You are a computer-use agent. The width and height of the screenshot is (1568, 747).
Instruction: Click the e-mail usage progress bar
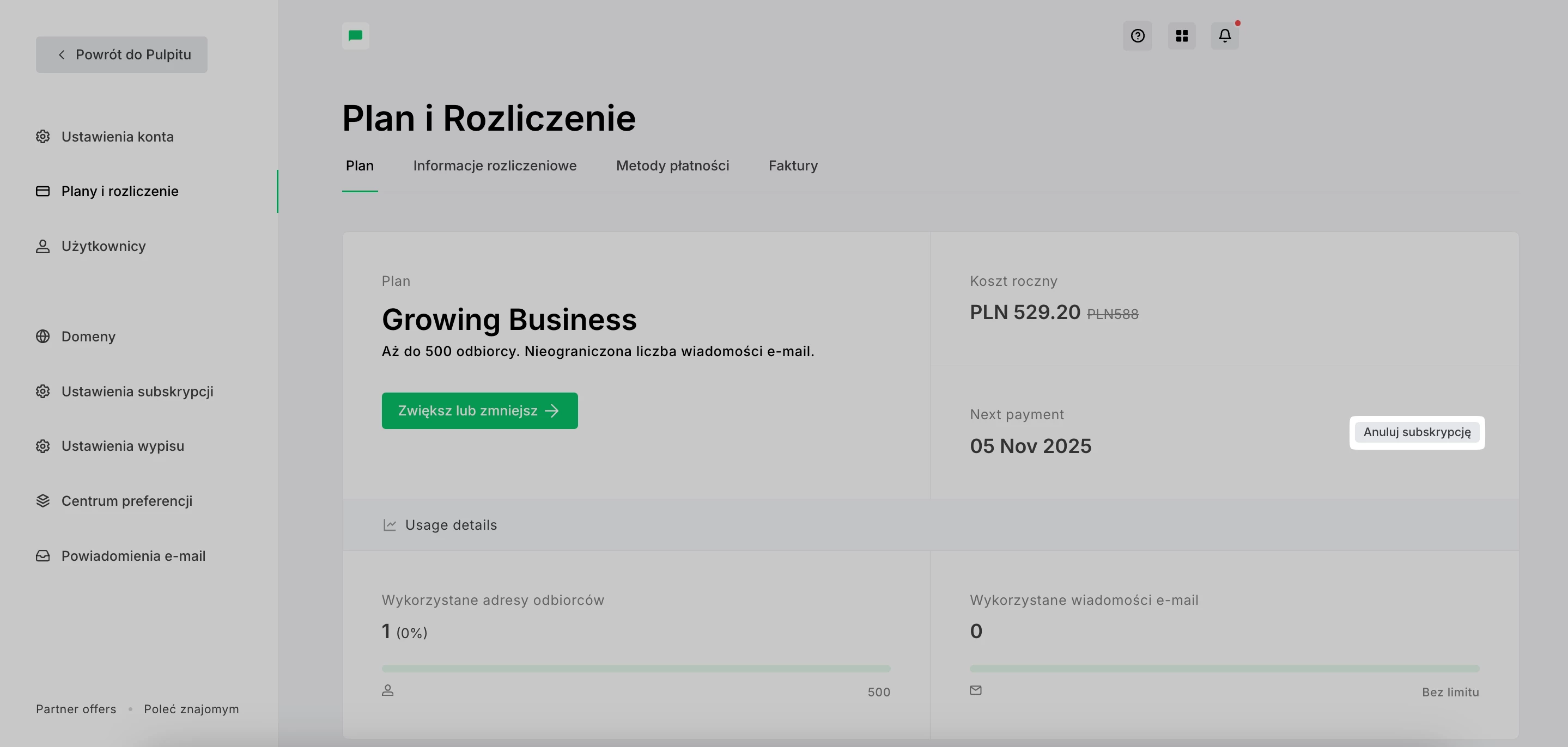tap(1224, 669)
